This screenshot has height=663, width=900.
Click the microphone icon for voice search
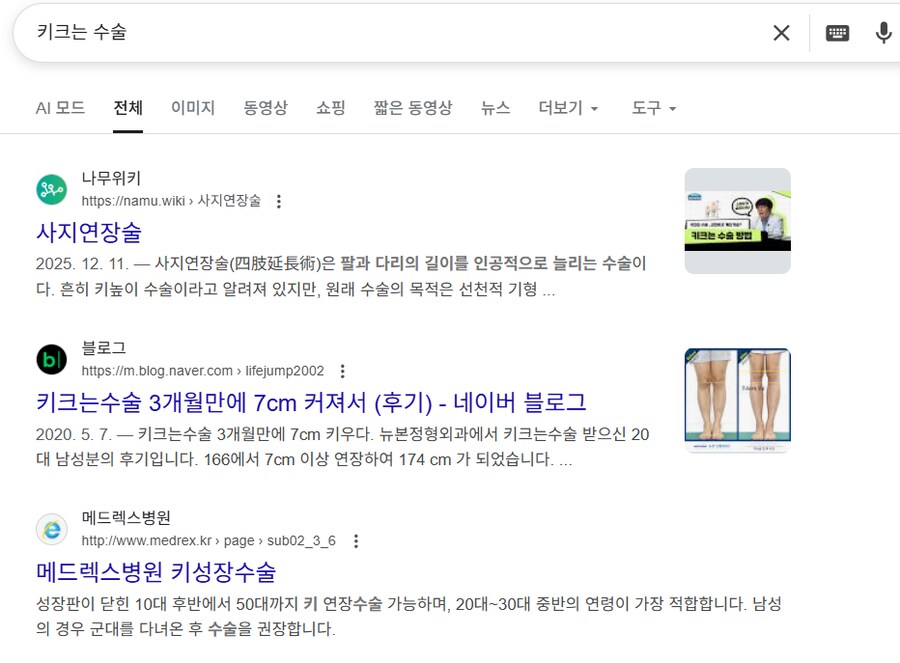point(883,32)
